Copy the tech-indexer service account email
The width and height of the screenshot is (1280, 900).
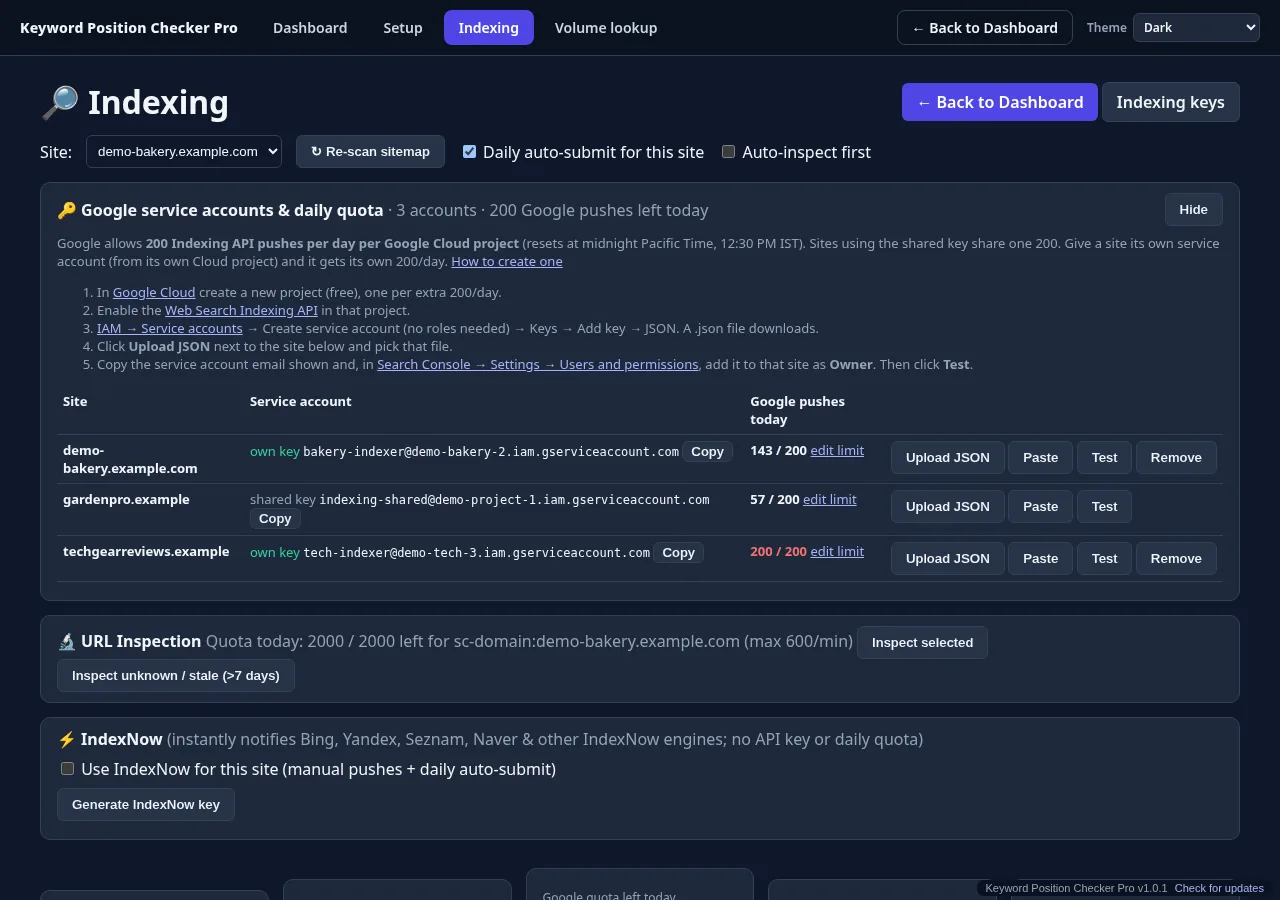tap(678, 552)
